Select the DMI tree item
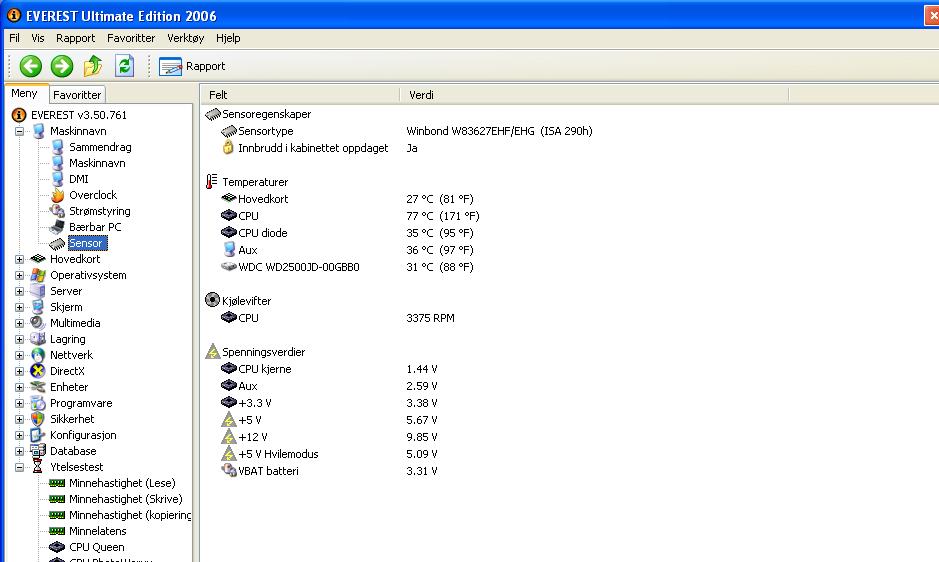939x562 pixels. tap(78, 179)
